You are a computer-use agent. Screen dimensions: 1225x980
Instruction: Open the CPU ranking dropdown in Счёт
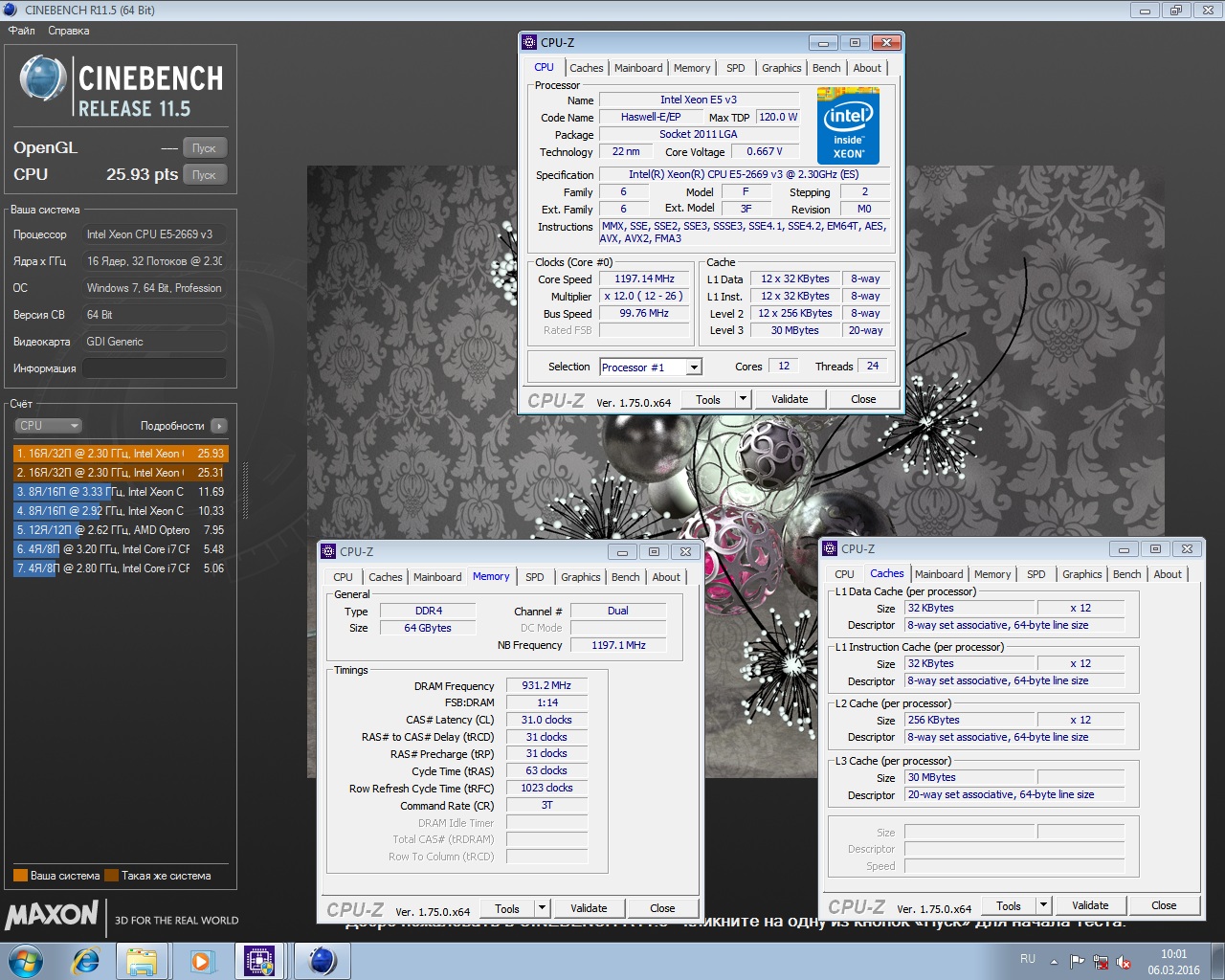[x=48, y=426]
